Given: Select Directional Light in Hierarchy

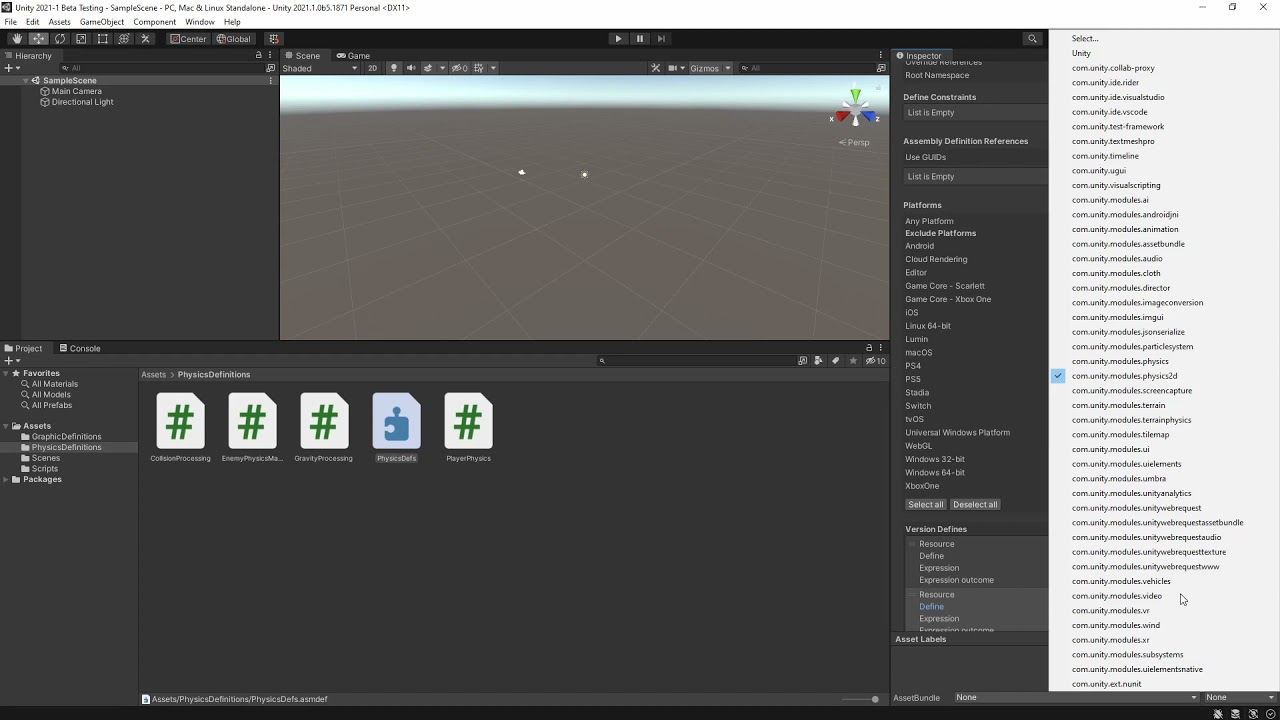Looking at the screenshot, I should tap(82, 102).
